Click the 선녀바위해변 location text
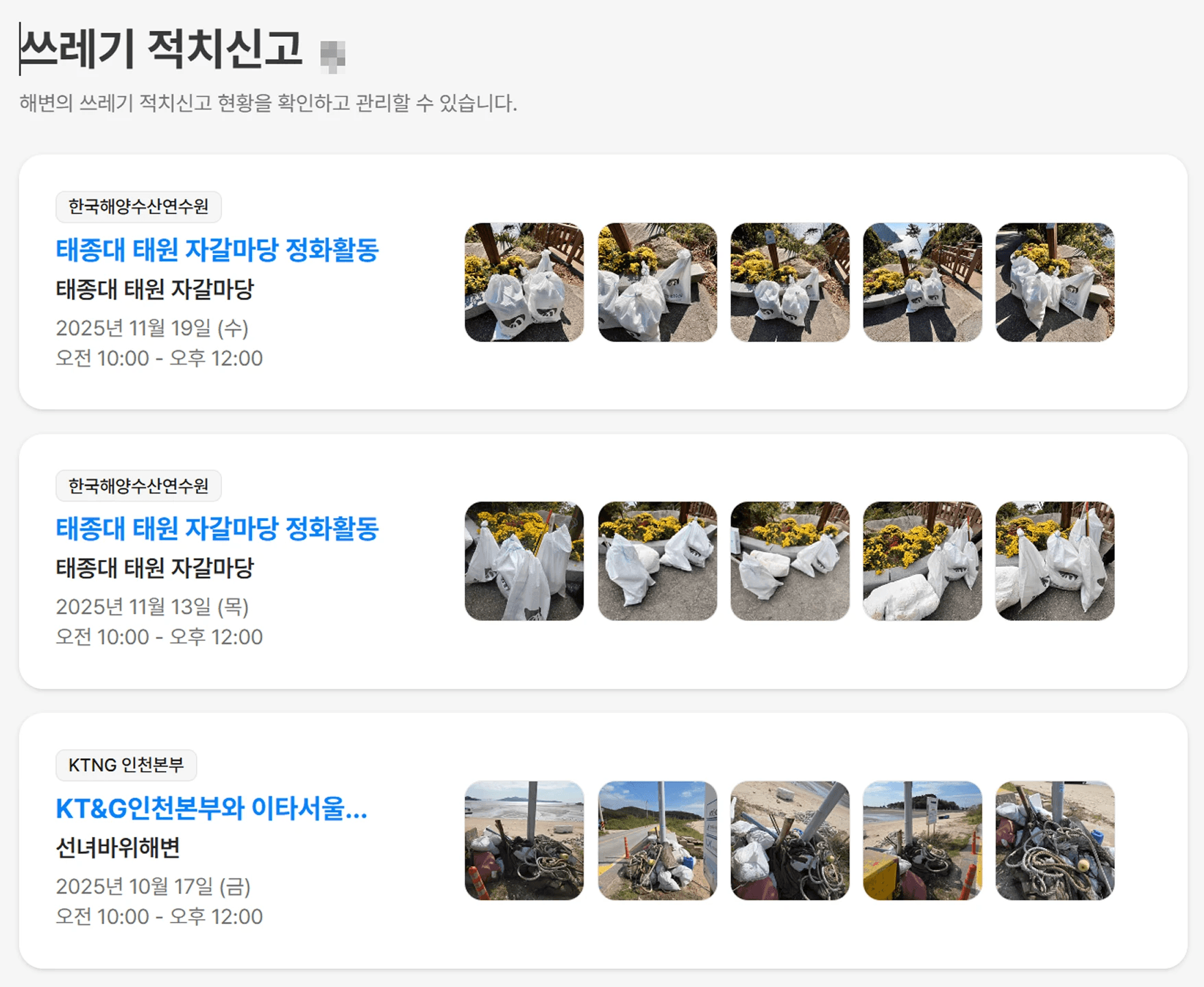 point(118,848)
